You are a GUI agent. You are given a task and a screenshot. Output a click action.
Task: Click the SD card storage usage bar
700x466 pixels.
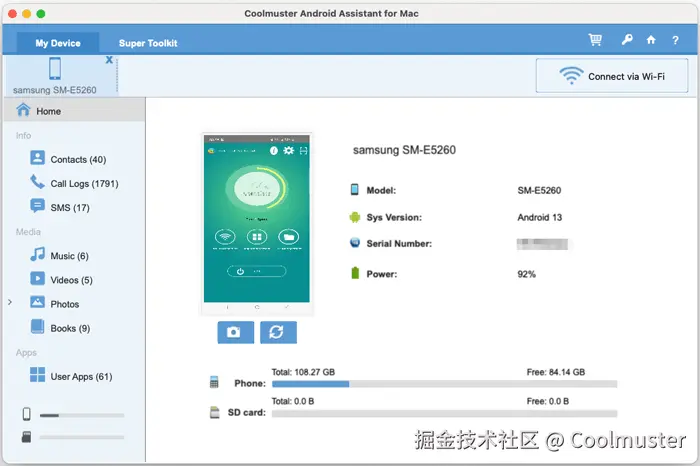444,413
